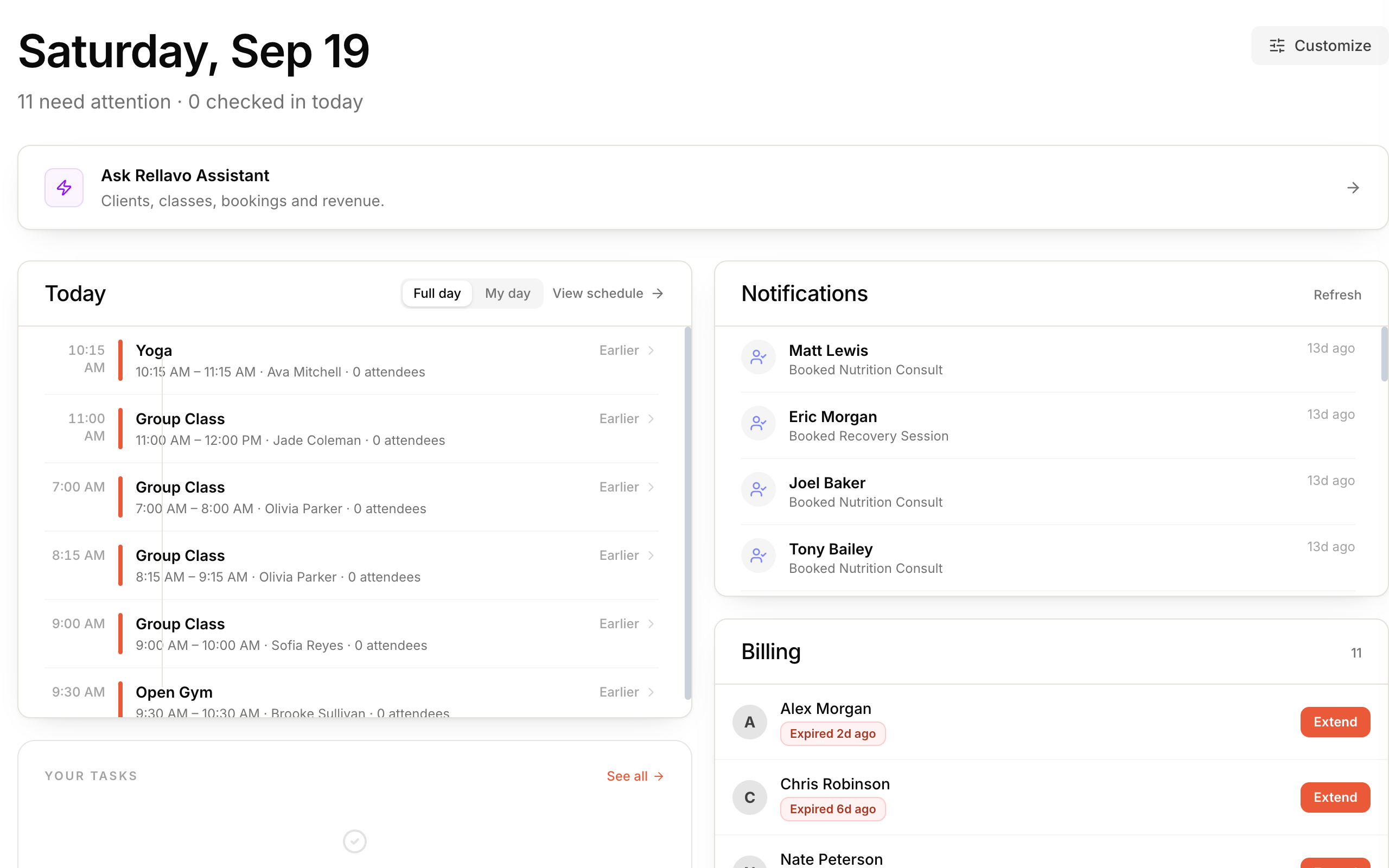Expand the Open Gym row chevron
Viewport: 1389px width, 868px height.
pos(651,692)
